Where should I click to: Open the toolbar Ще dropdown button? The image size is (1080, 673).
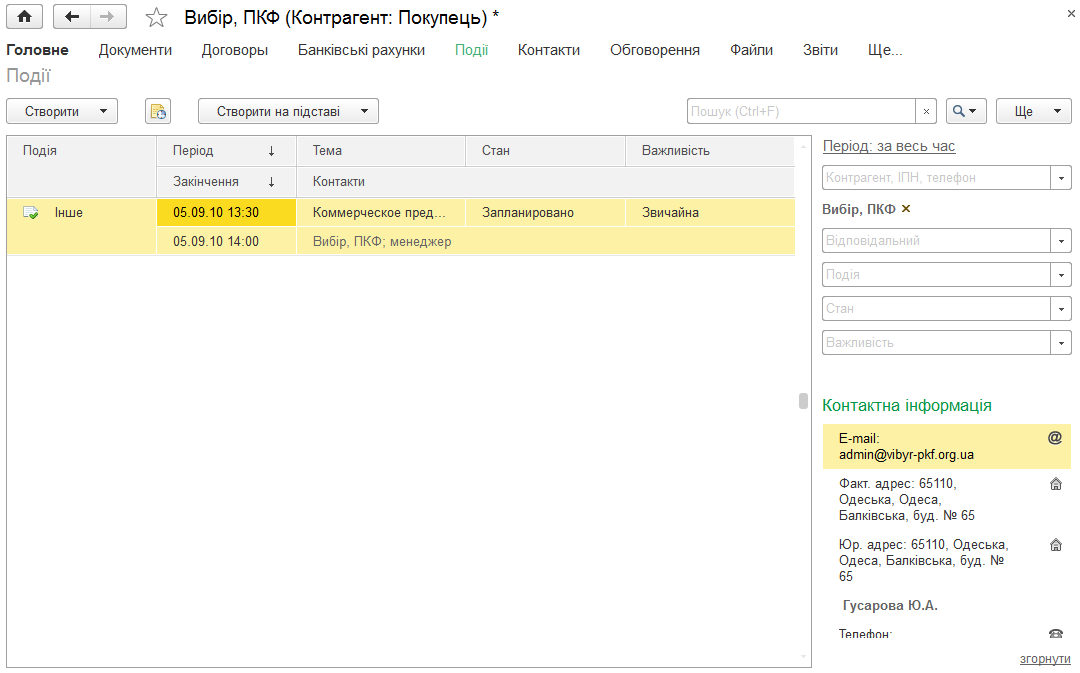1033,111
